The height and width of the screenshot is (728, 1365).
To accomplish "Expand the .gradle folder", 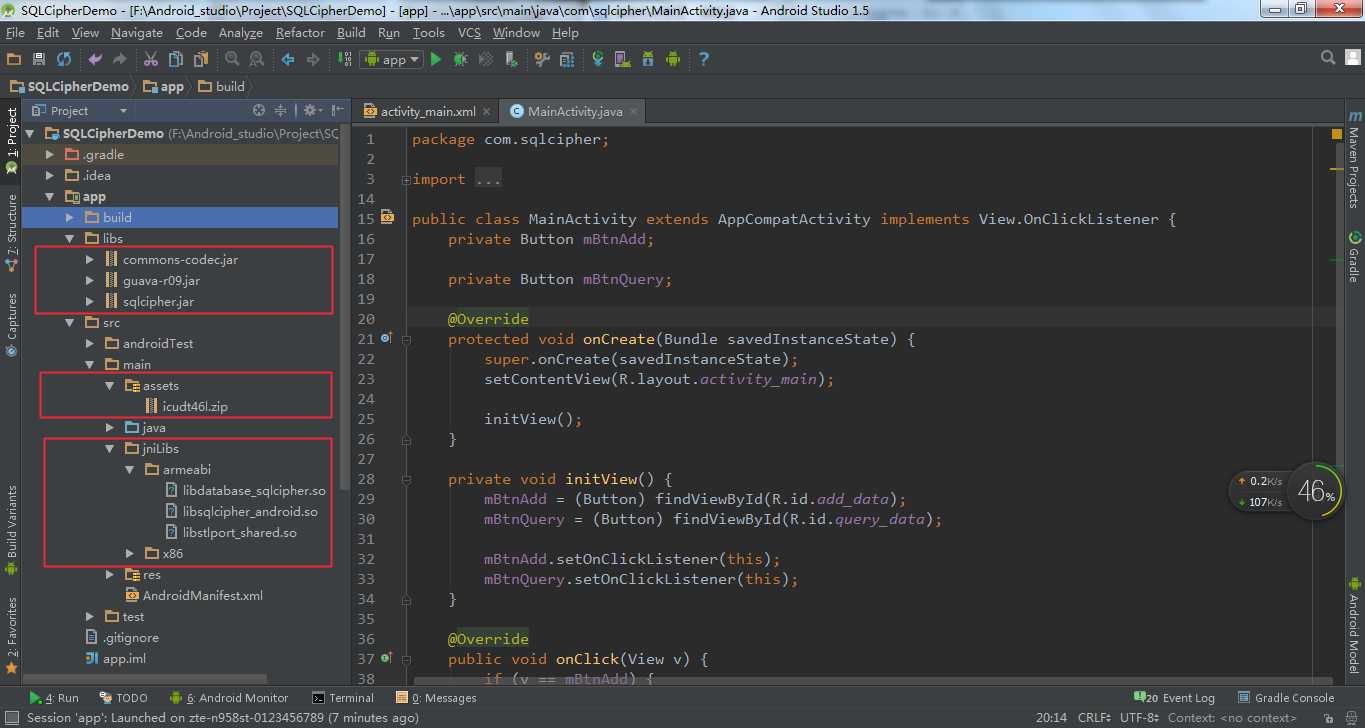I will (x=49, y=155).
